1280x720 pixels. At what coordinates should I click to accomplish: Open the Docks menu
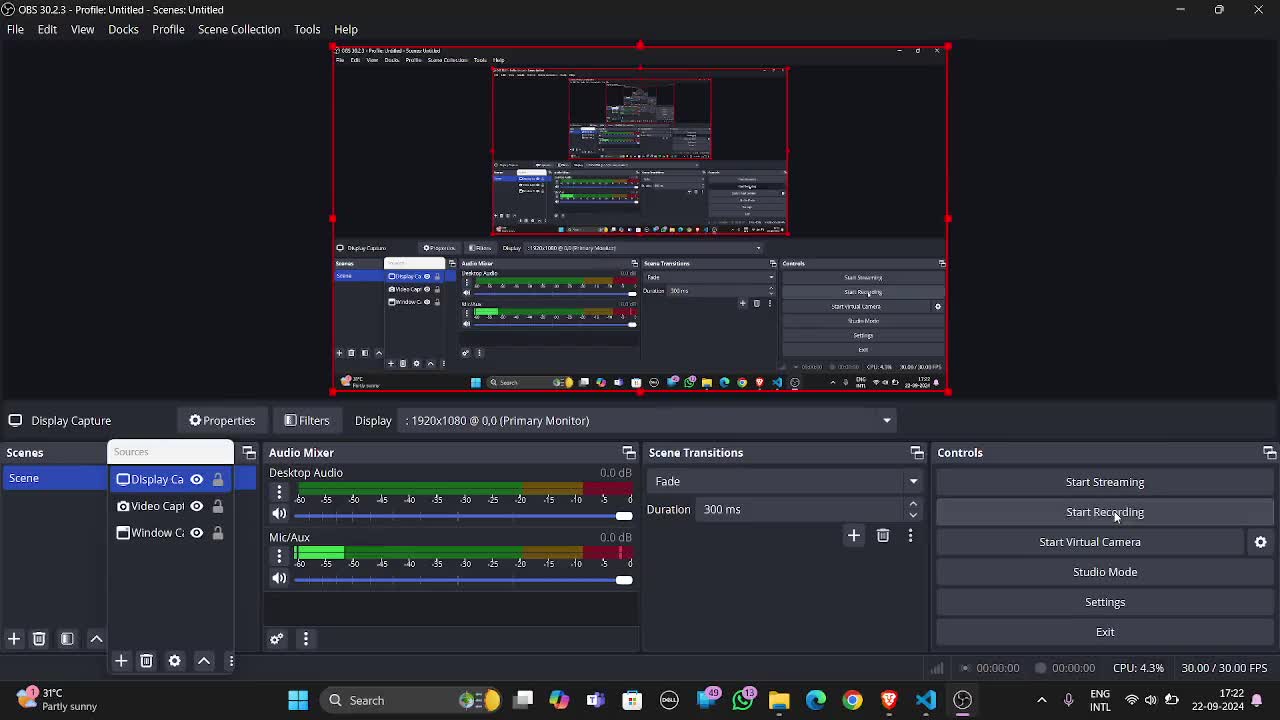point(123,29)
